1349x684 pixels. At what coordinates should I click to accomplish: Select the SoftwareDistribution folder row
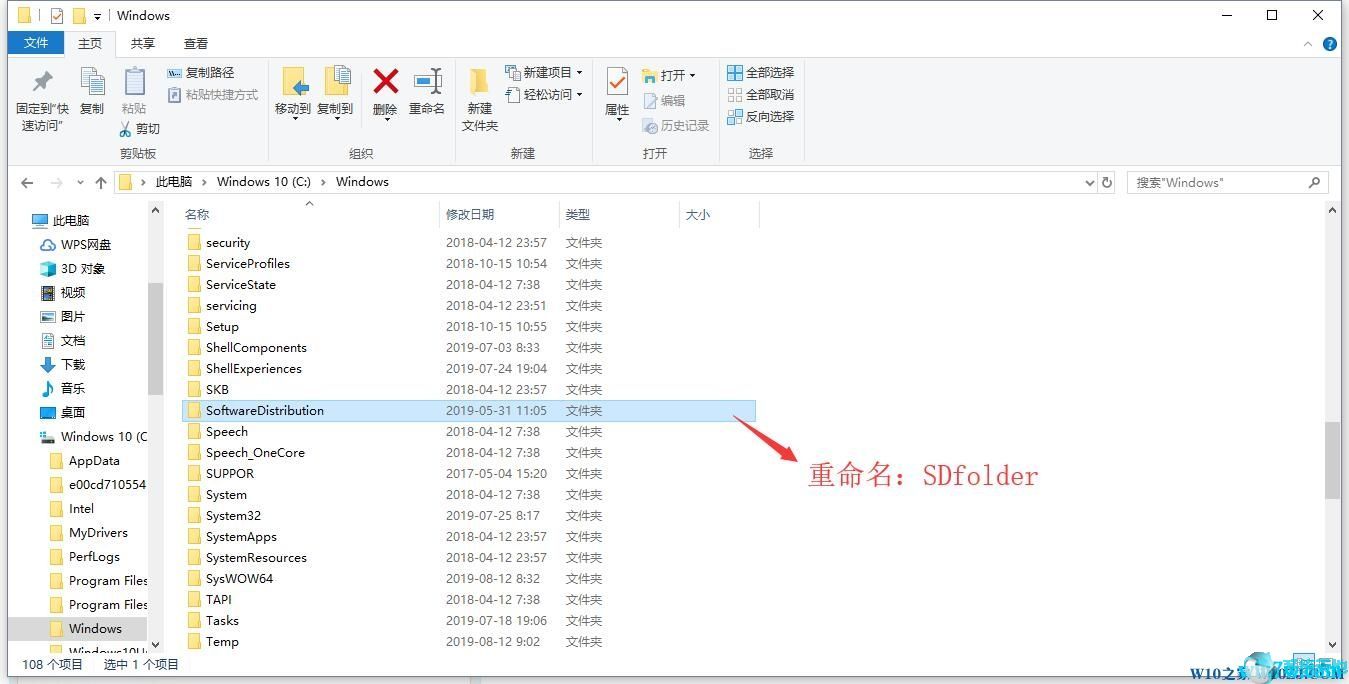tap(469, 411)
